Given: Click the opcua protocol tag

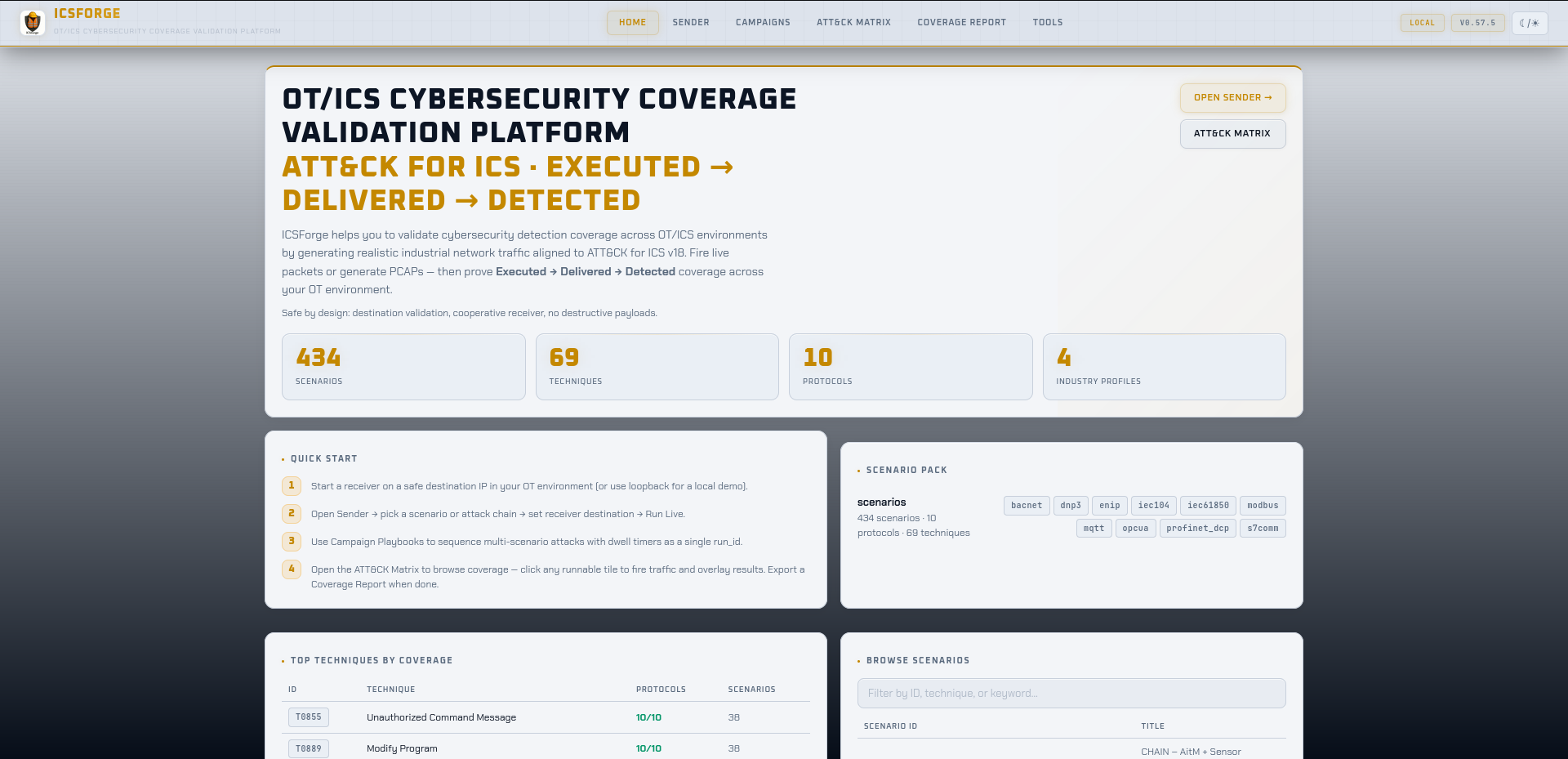Looking at the screenshot, I should 1134,529.
